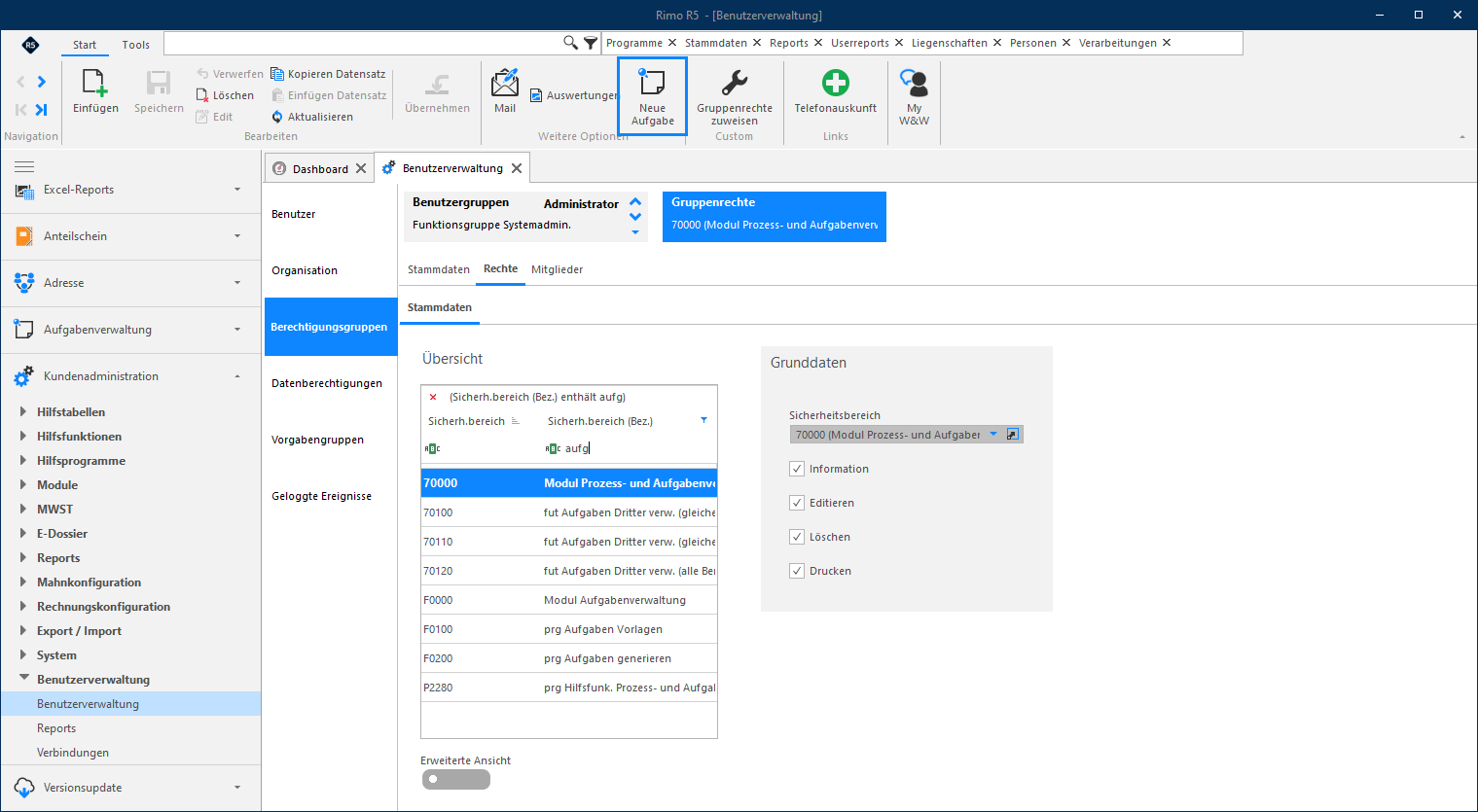Viewport: 1478px width, 812px height.
Task: Uncheck the Drucken checkbox
Action: pos(797,571)
